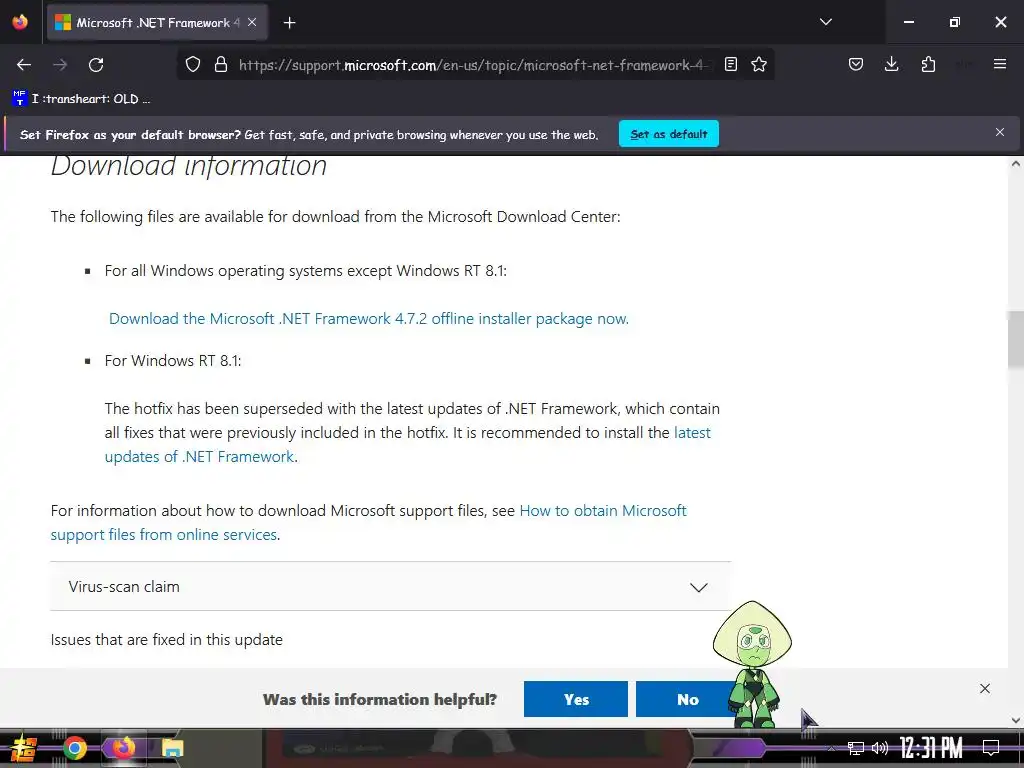Image resolution: width=1024 pixels, height=768 pixels.
Task: Download .NET Framework 4.7.2 offline installer link
Action: click(x=369, y=319)
